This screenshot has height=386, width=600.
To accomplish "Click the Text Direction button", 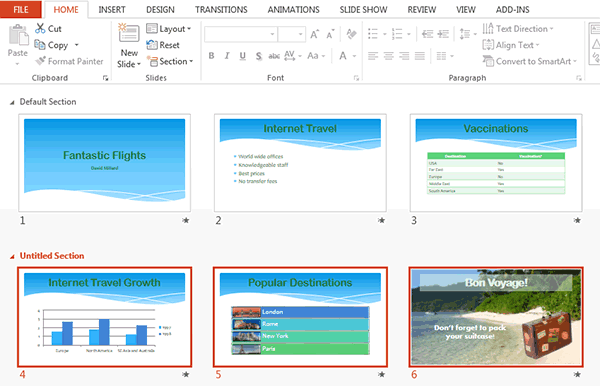I will click(518, 29).
